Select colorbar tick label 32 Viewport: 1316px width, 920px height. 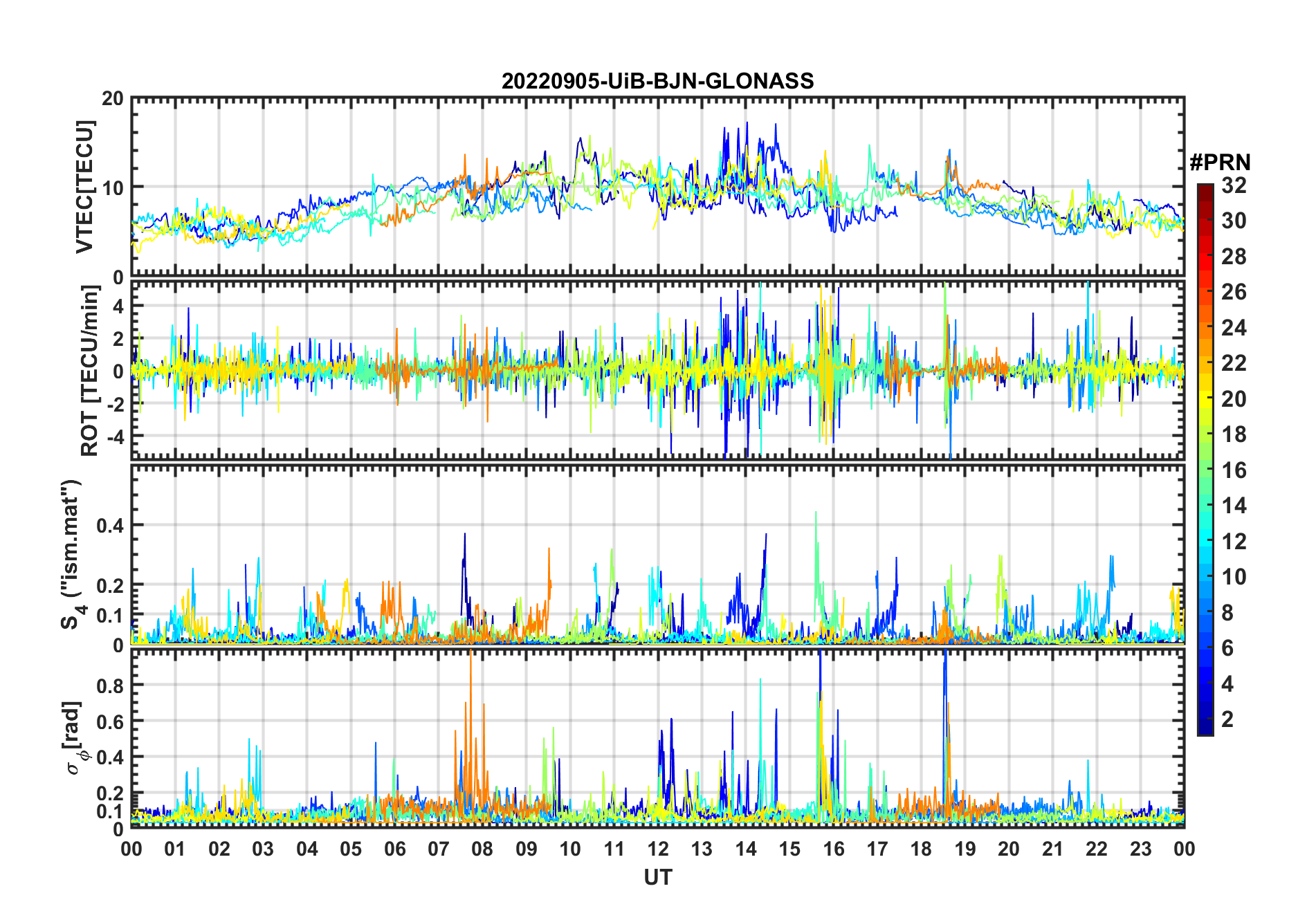1234,185
